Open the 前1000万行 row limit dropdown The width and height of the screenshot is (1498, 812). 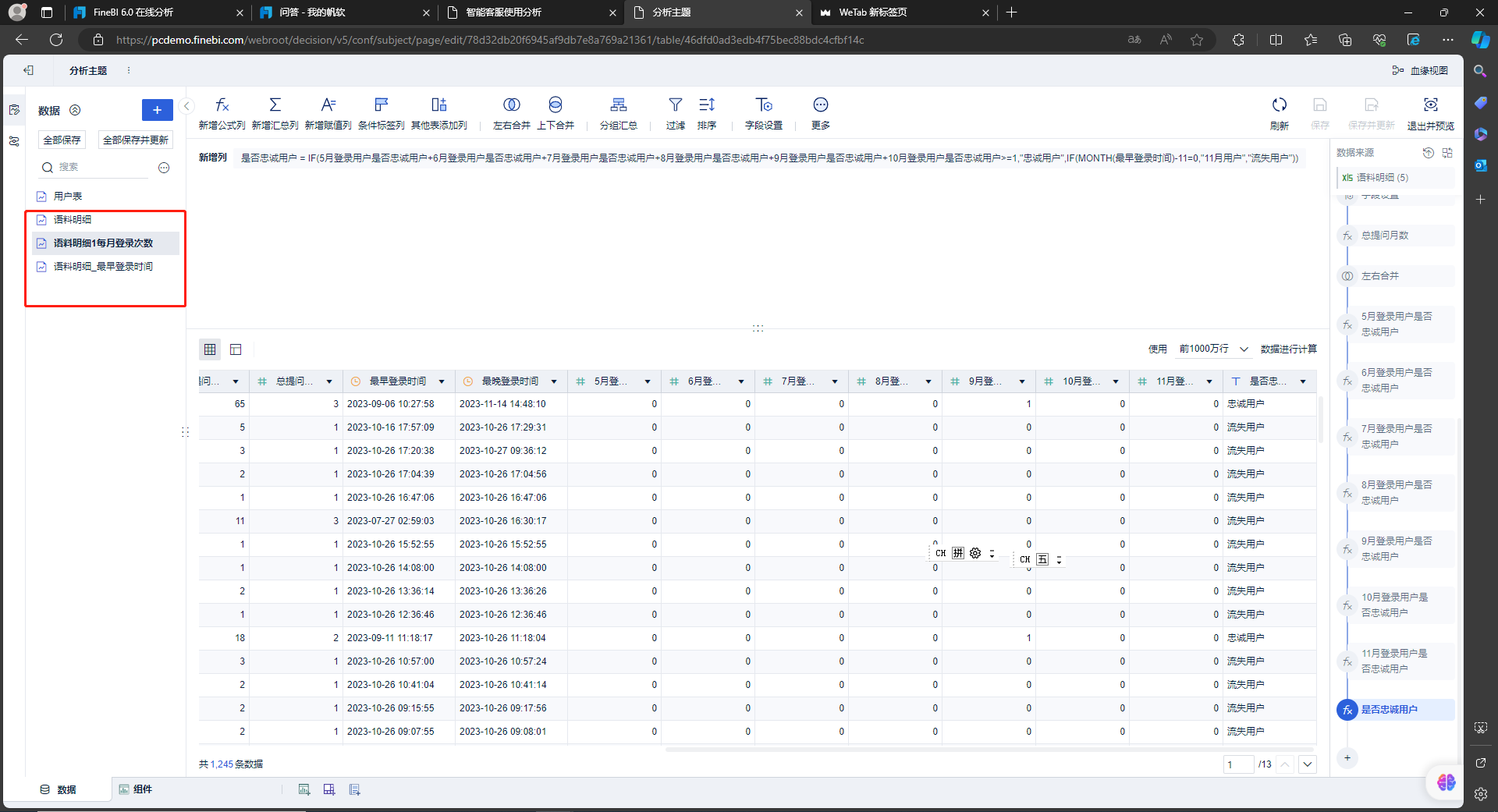point(1213,349)
